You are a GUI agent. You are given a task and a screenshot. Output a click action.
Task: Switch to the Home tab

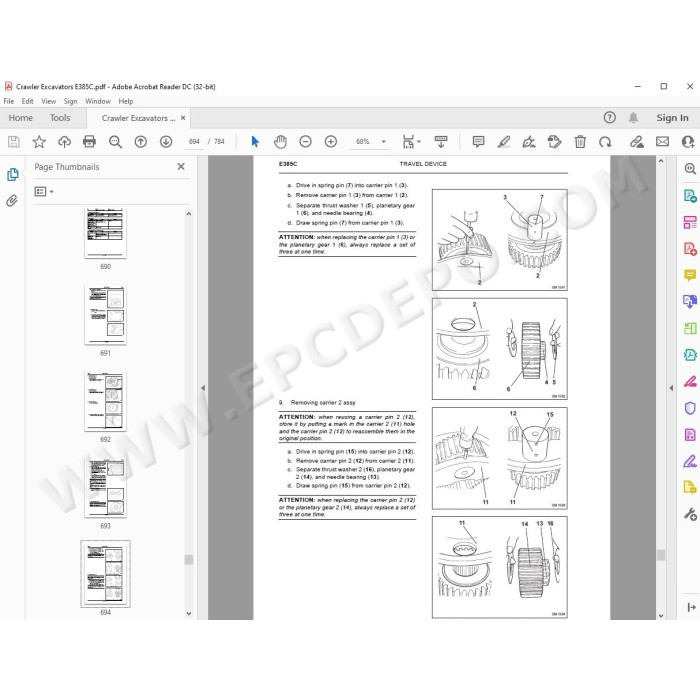(x=21, y=118)
